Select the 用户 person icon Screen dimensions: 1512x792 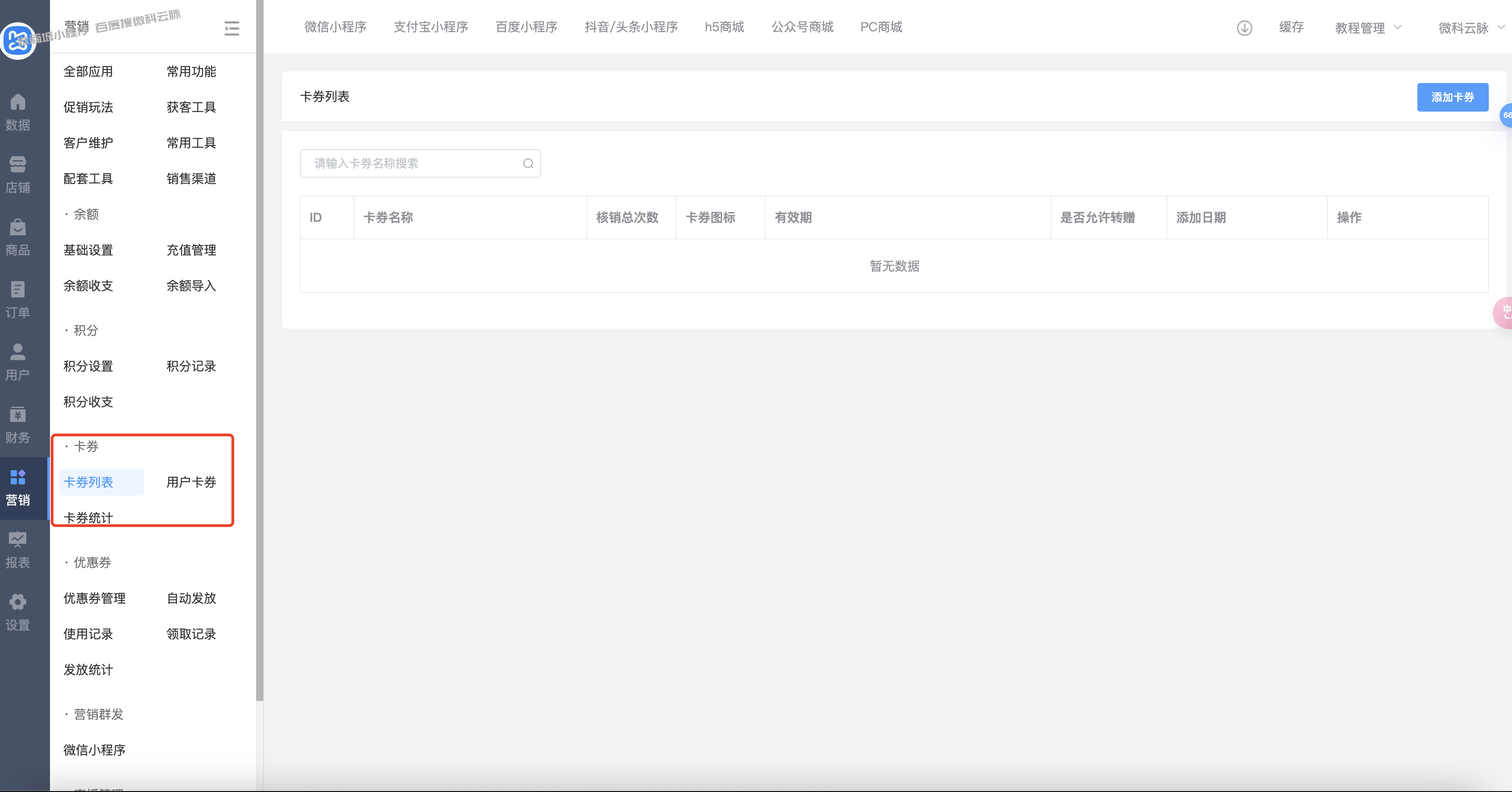[17, 352]
